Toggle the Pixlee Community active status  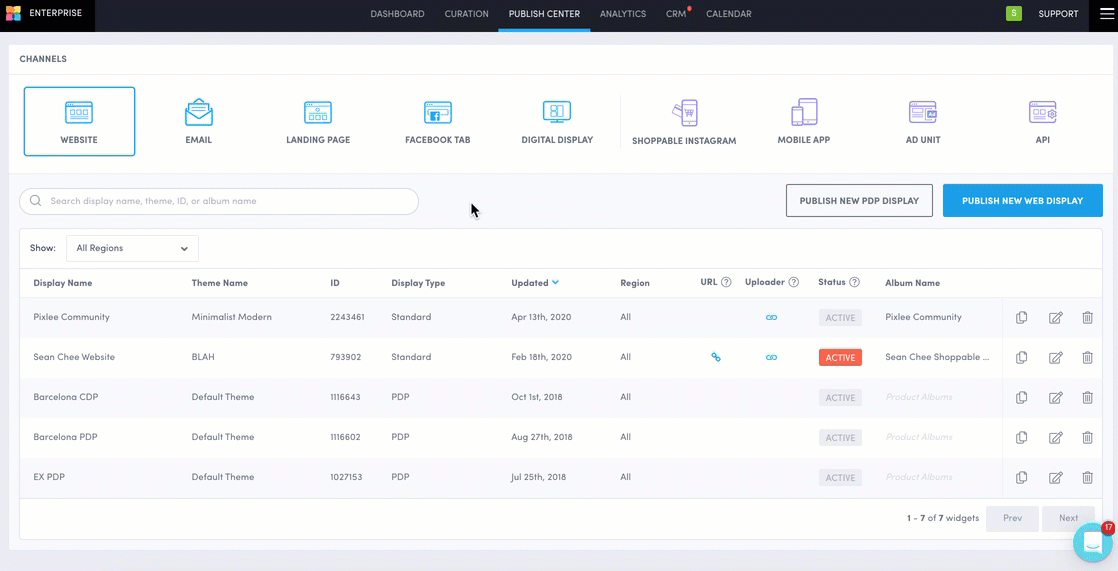click(x=840, y=318)
